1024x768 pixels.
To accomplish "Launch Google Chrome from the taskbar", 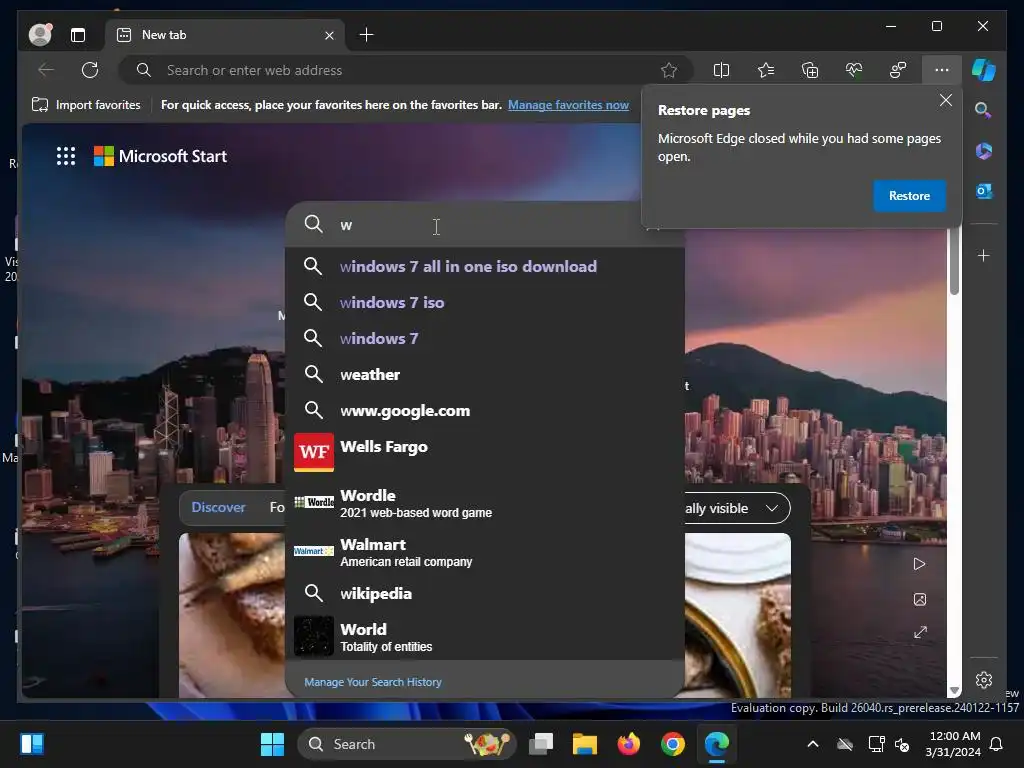I will (x=672, y=744).
